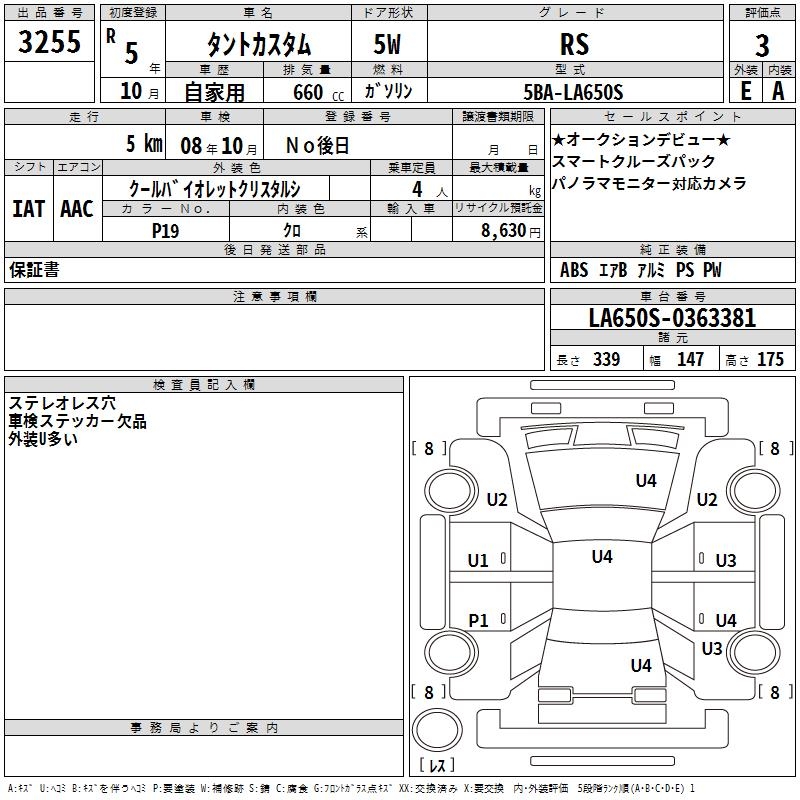The height and width of the screenshot is (800, 800).
Task: Select the [レス] label
Action: point(437,765)
